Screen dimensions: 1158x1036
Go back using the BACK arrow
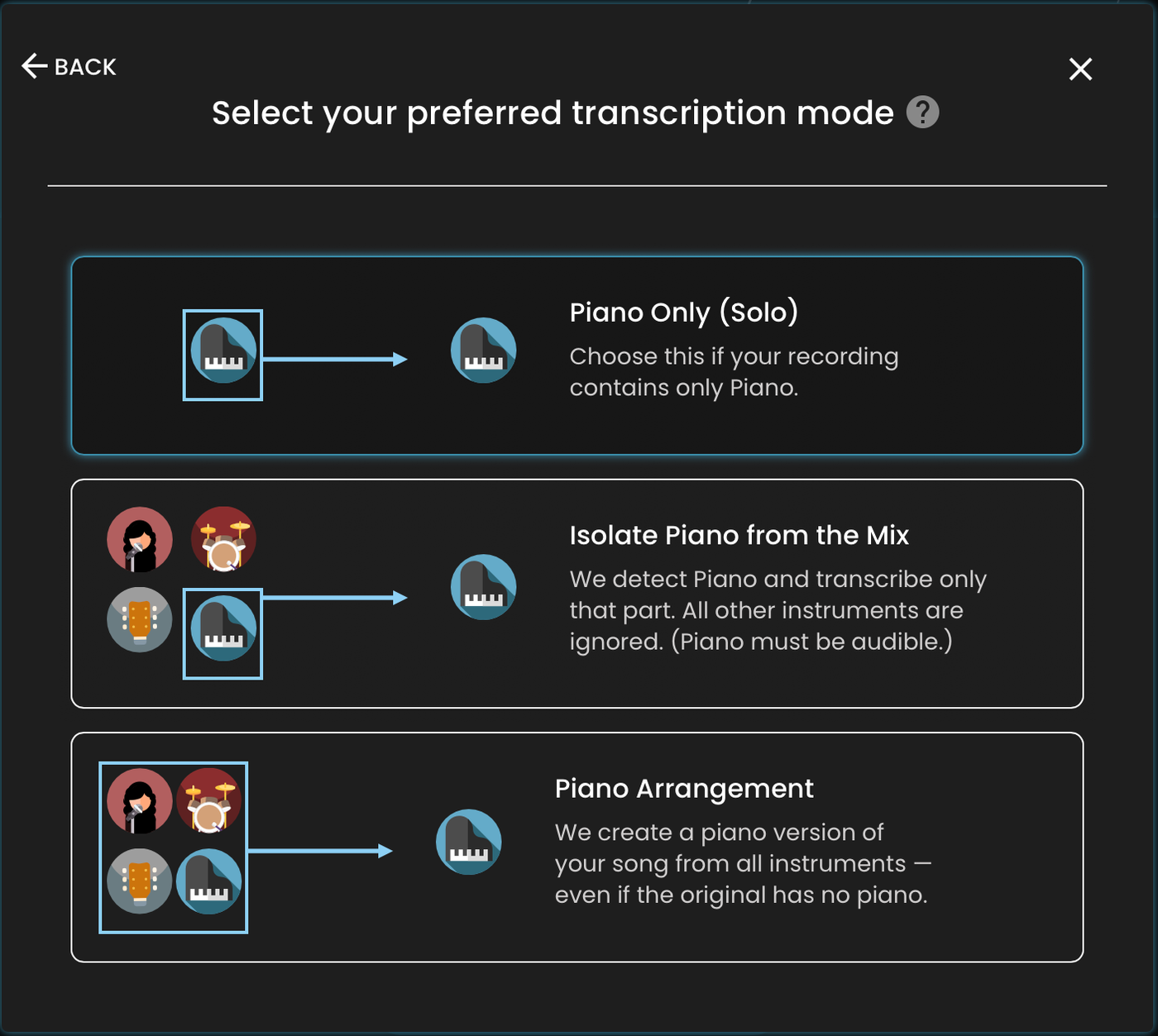point(69,66)
